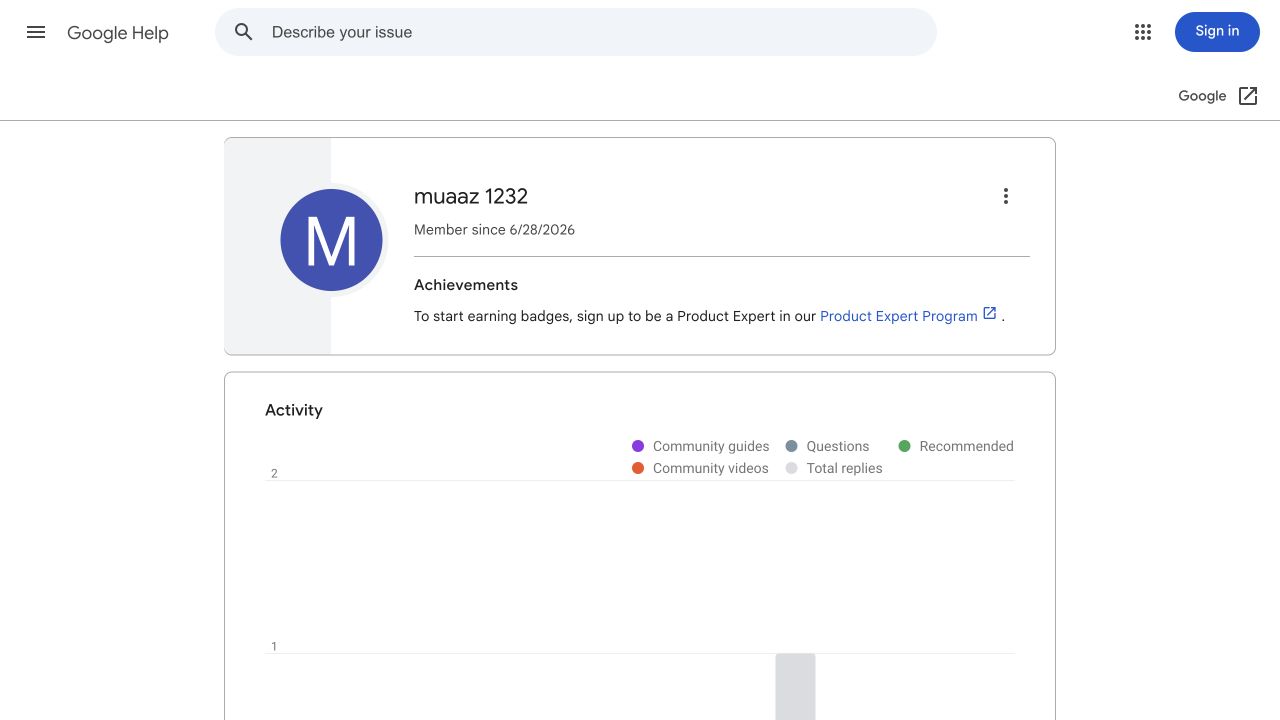Click the Google text link
The width and height of the screenshot is (1280, 720).
pos(1202,96)
